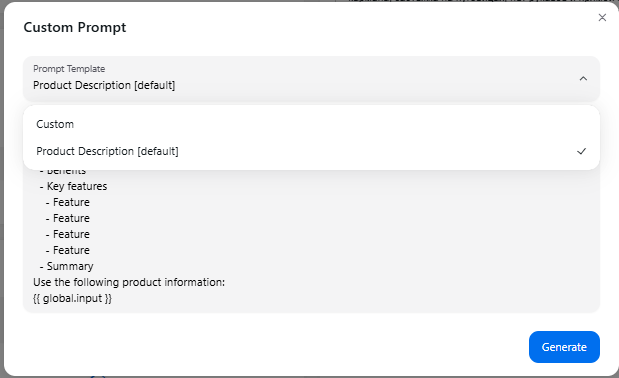Screen dimensions: 619x378
Task: Open the Prompt Template dropdown field
Action: 311,79
